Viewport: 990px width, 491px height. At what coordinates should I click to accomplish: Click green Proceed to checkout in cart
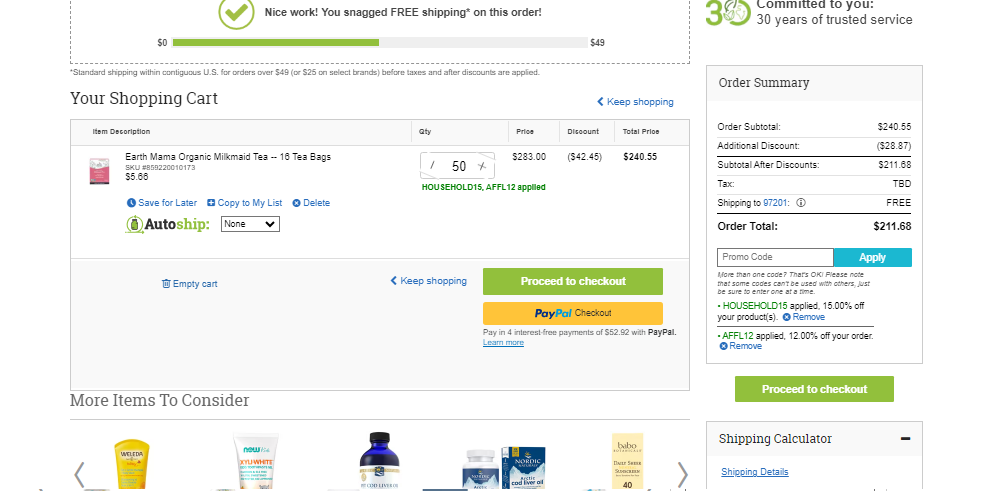pyautogui.click(x=573, y=281)
